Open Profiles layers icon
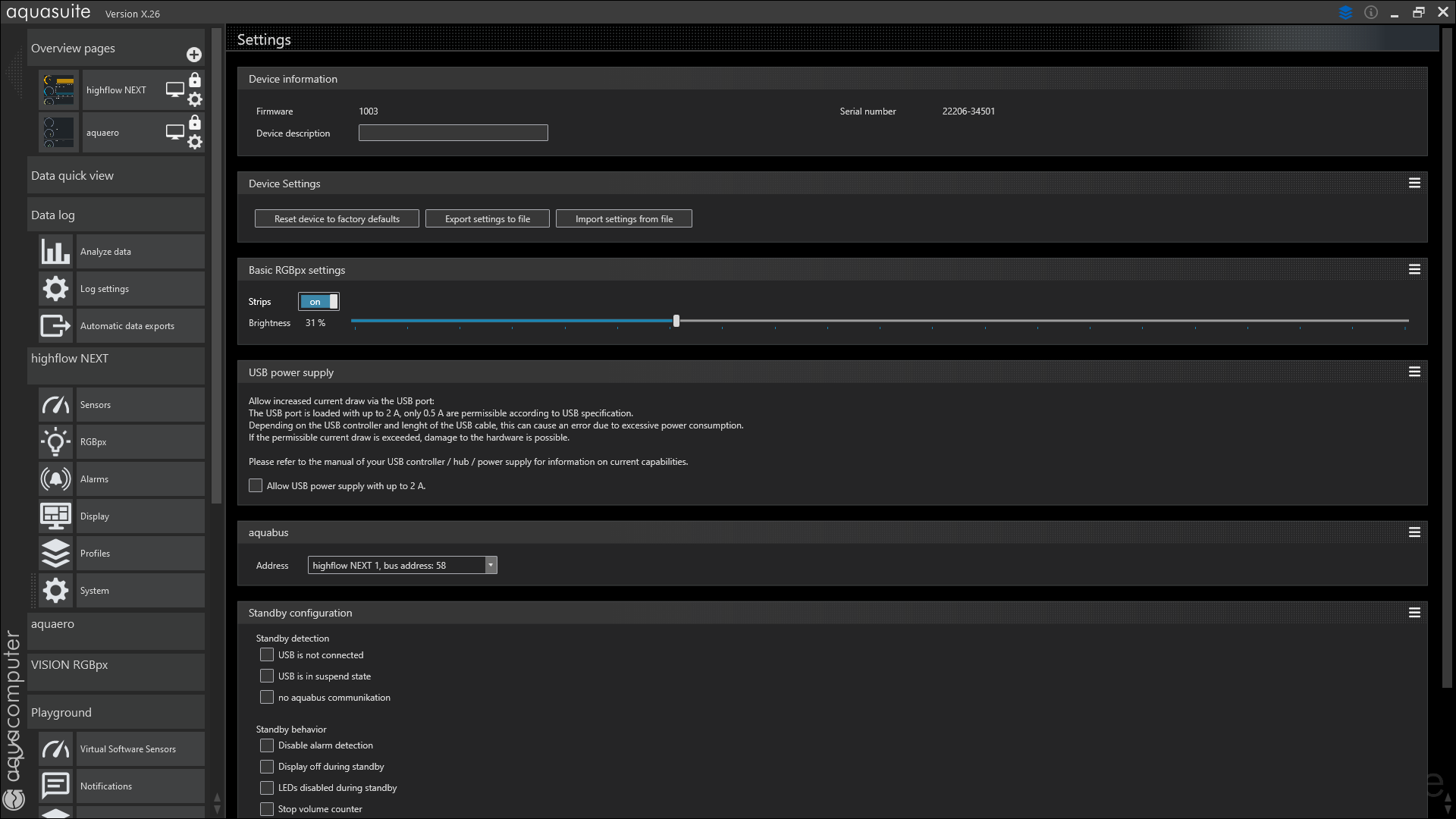 pos(55,554)
